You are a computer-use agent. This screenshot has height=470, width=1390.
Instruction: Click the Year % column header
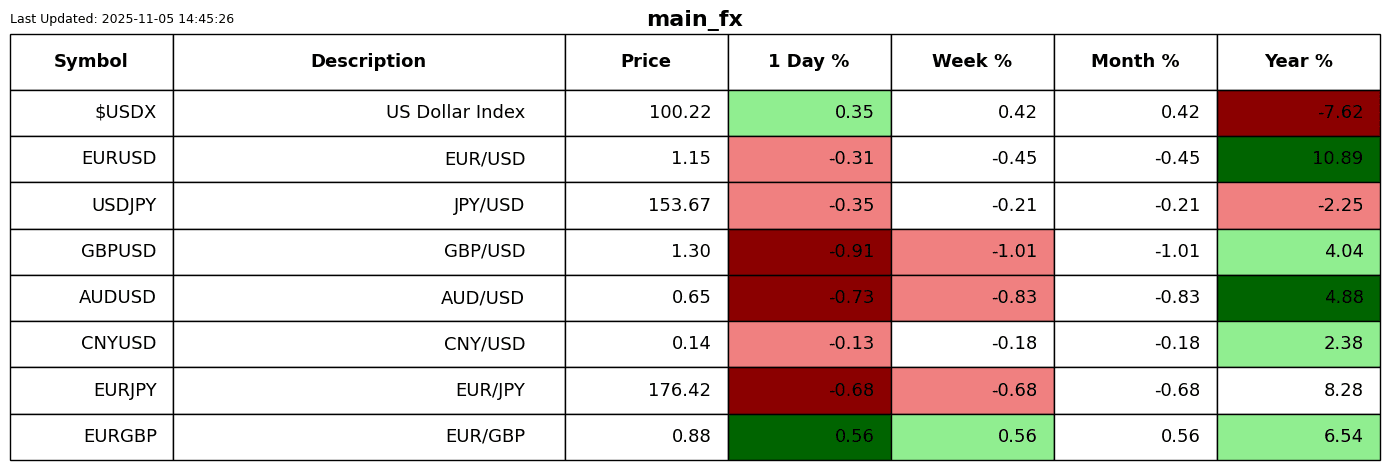coord(1298,62)
